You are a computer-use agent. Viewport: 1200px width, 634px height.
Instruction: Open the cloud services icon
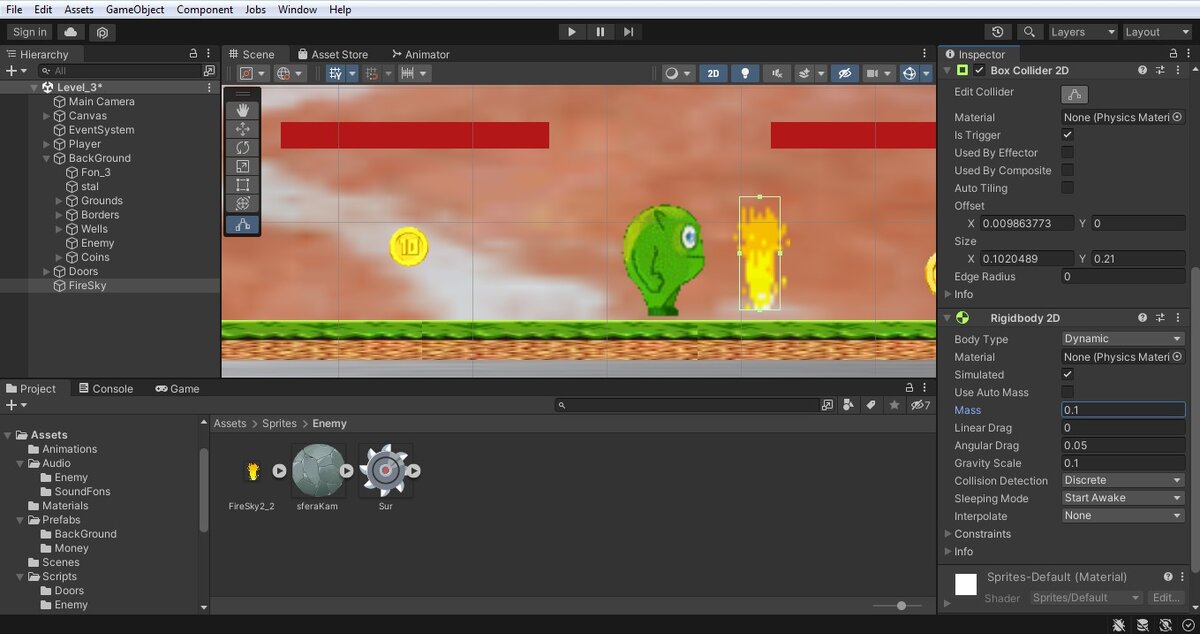pos(71,32)
